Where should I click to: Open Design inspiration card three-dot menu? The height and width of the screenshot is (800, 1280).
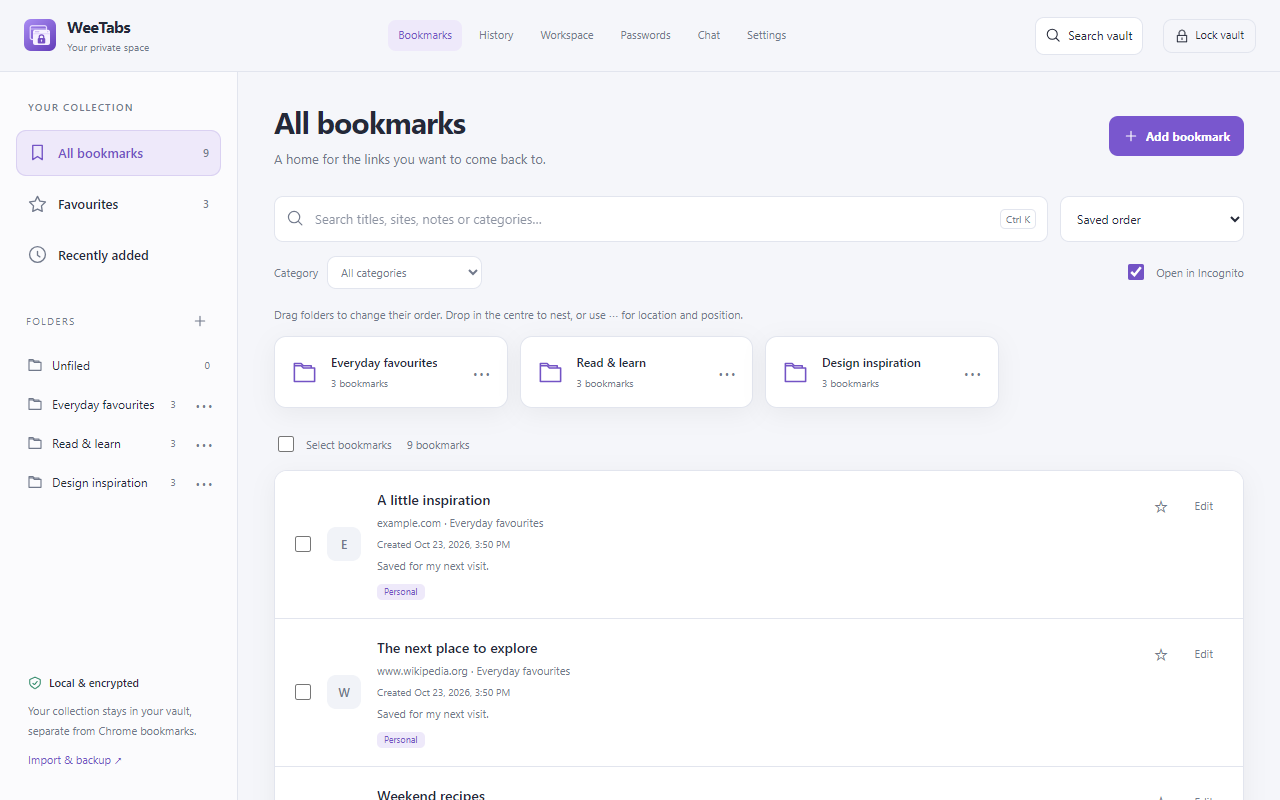(x=972, y=374)
